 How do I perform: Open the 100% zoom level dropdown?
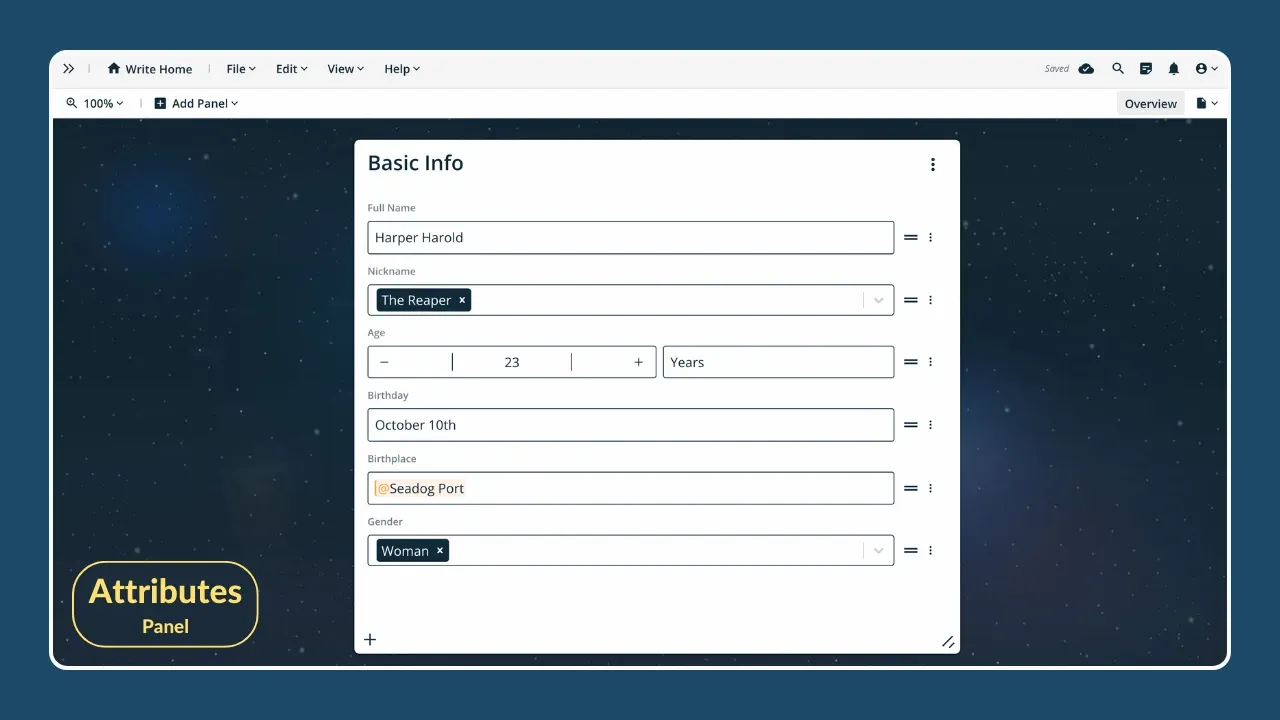[96, 103]
